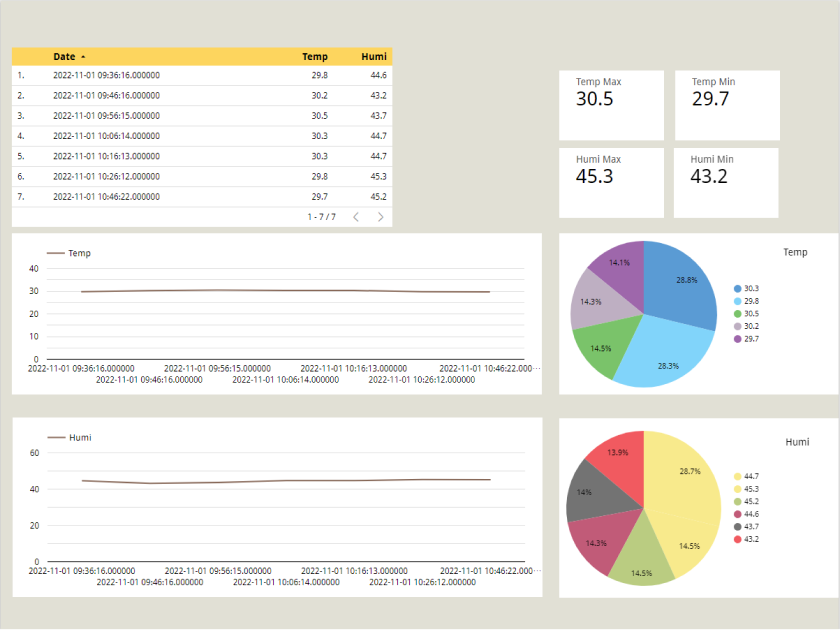Select table row 3 with Temp 30.5
The height and width of the screenshot is (630, 840).
[x=201, y=116]
